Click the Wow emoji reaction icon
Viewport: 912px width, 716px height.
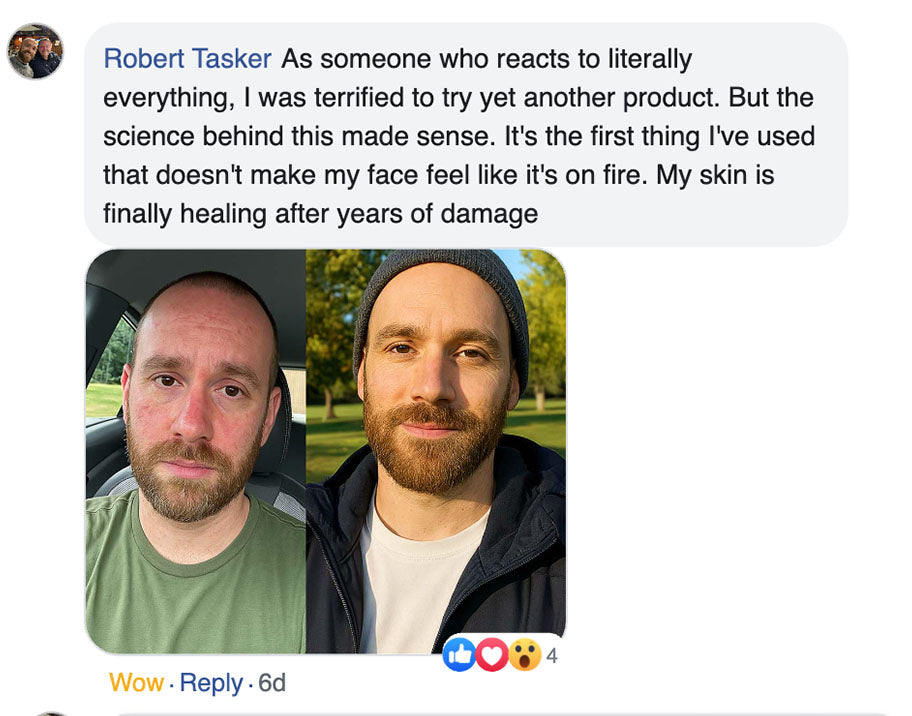click(x=523, y=654)
